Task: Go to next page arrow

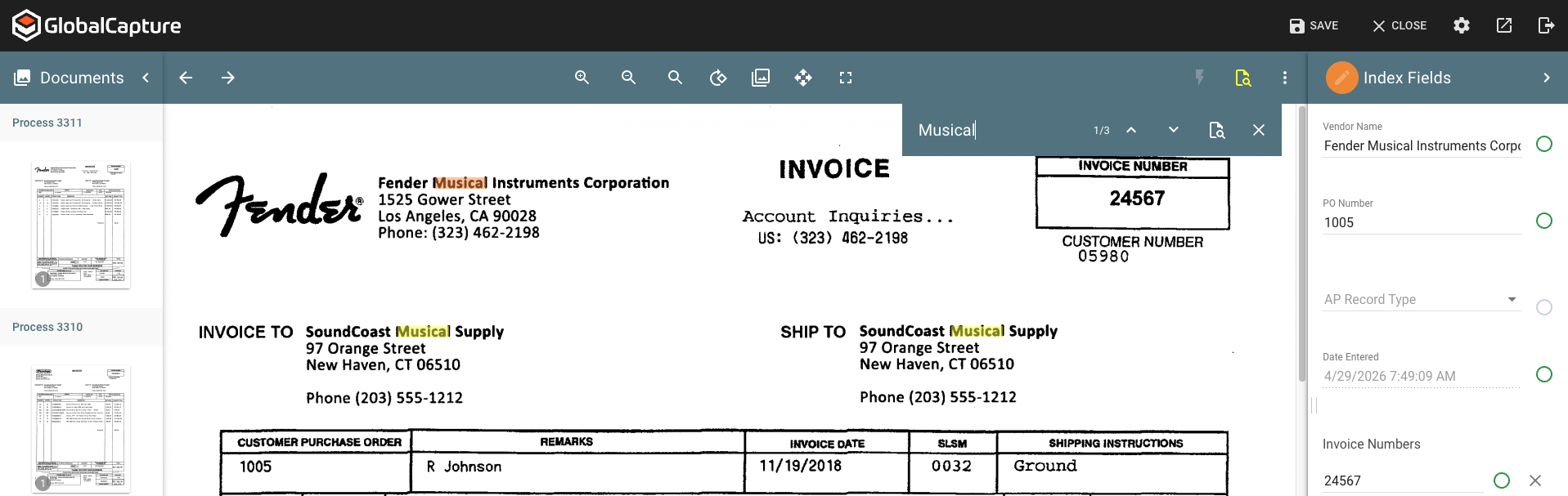Action: point(228,78)
